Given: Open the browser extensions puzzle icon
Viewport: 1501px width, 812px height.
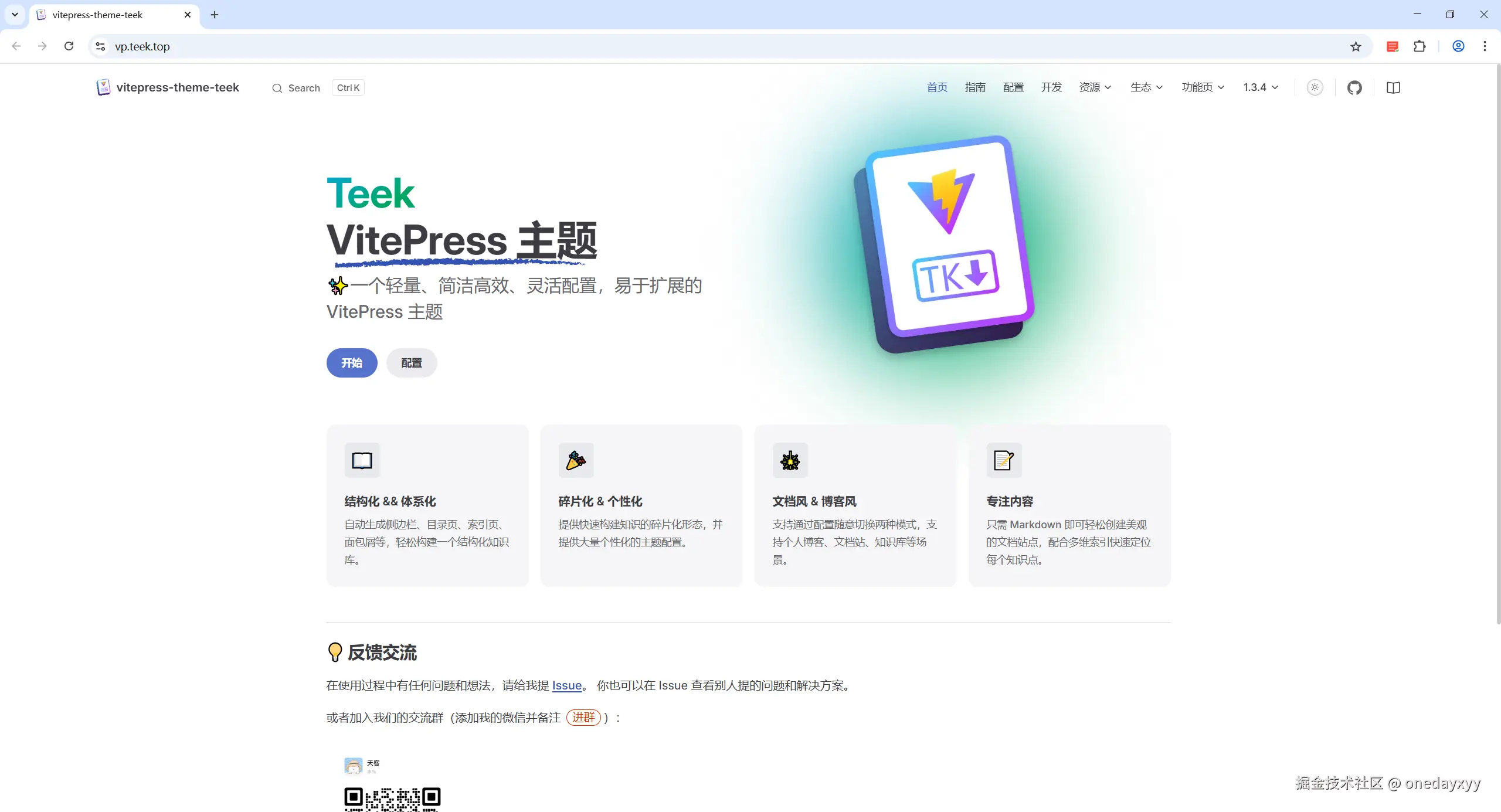Looking at the screenshot, I should (1420, 46).
